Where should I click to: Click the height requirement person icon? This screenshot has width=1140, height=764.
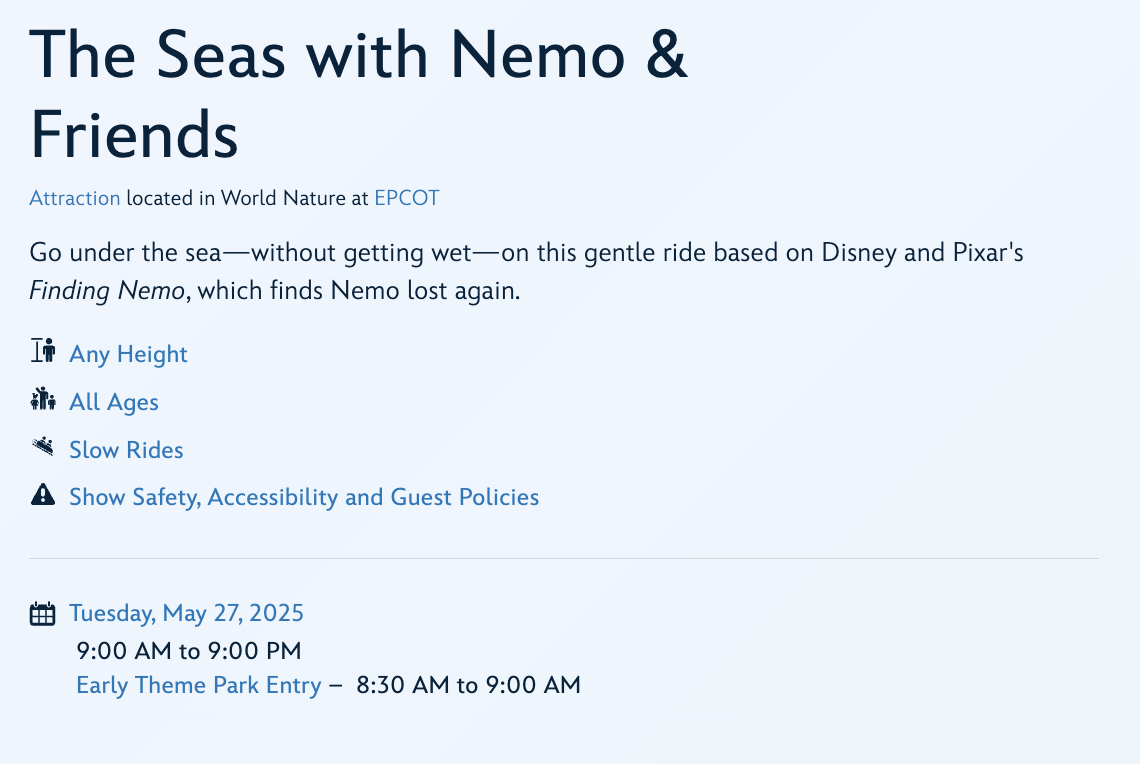click(42, 351)
